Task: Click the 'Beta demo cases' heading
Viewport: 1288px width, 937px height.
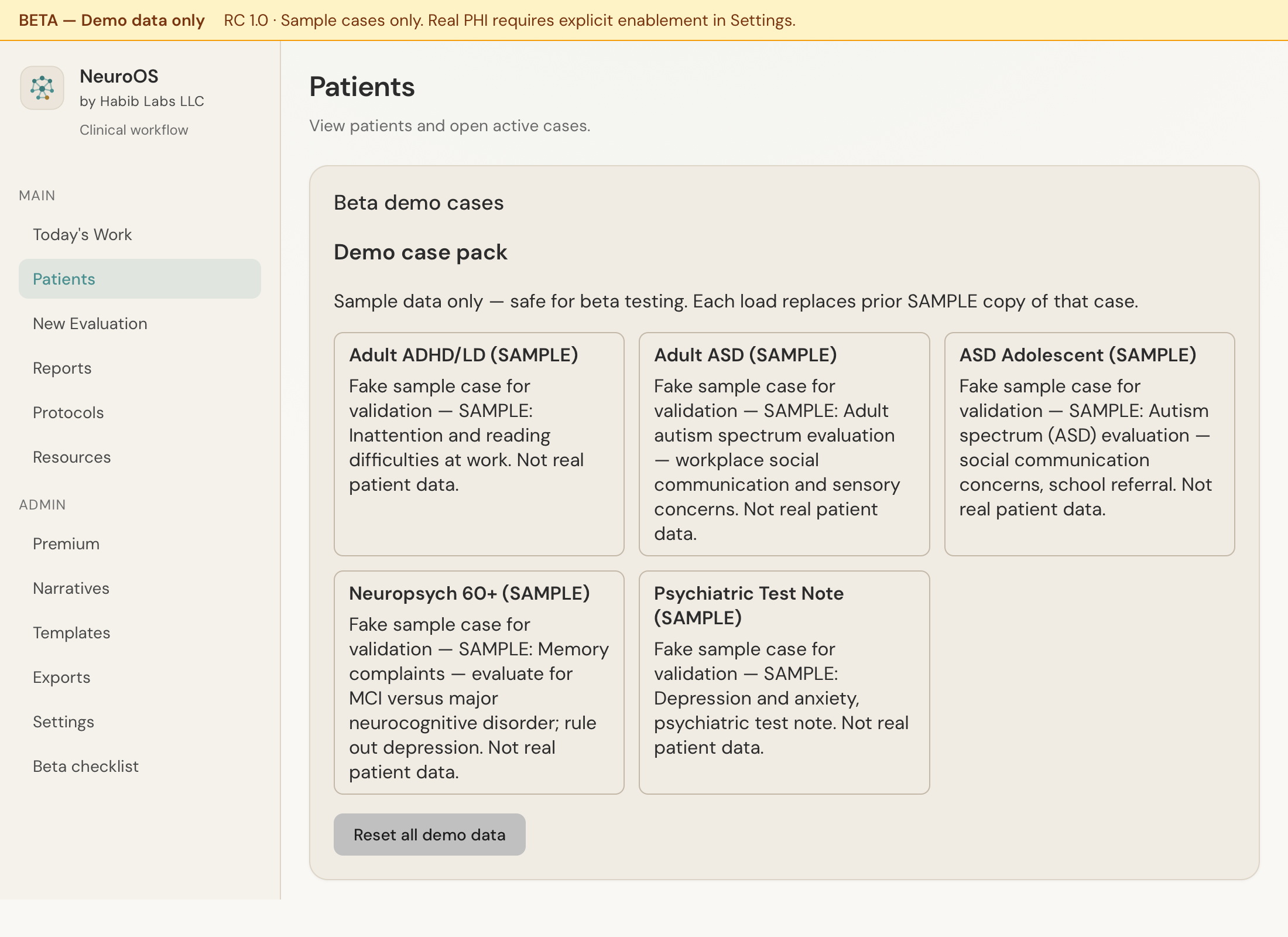Action: [x=419, y=203]
